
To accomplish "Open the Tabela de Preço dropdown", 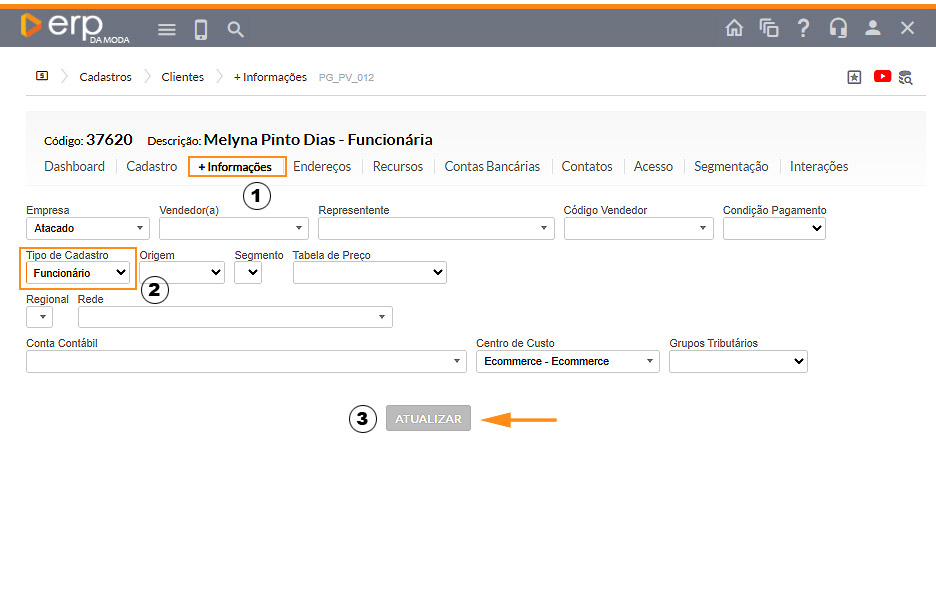I will (369, 273).
